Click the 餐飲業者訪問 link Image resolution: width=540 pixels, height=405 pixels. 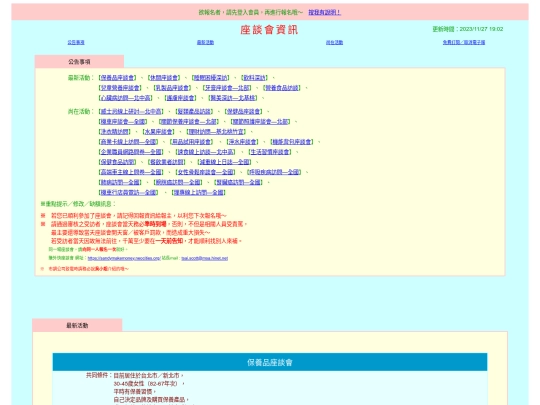point(167,162)
